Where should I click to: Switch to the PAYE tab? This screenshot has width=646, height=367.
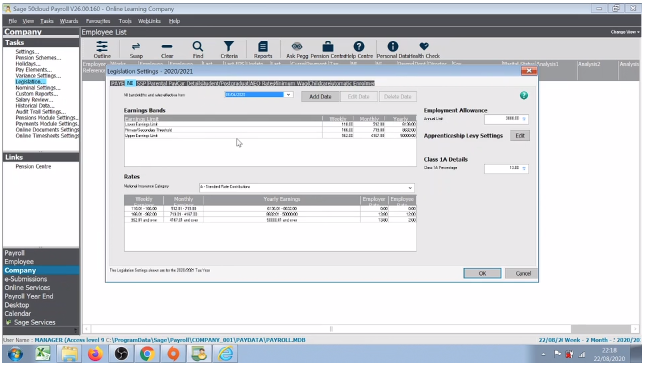point(117,83)
